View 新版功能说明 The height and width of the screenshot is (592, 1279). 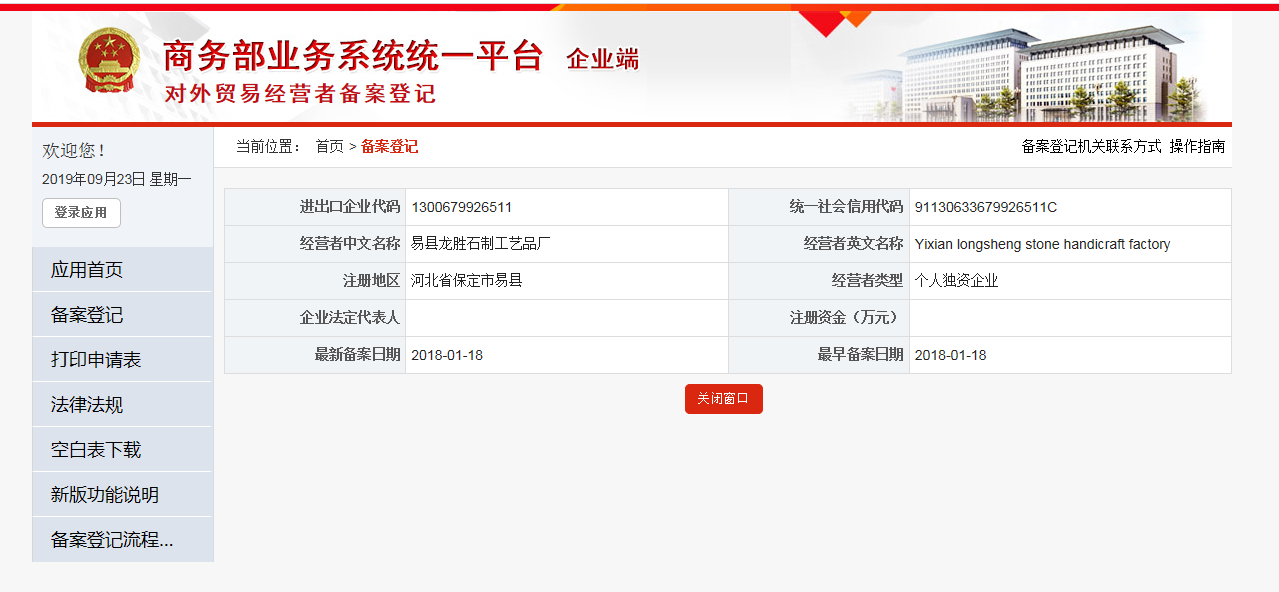tap(123, 495)
